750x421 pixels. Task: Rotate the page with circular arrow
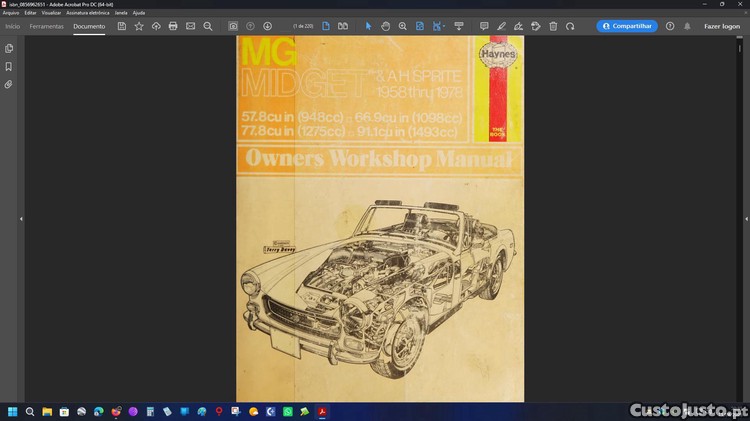(x=570, y=26)
